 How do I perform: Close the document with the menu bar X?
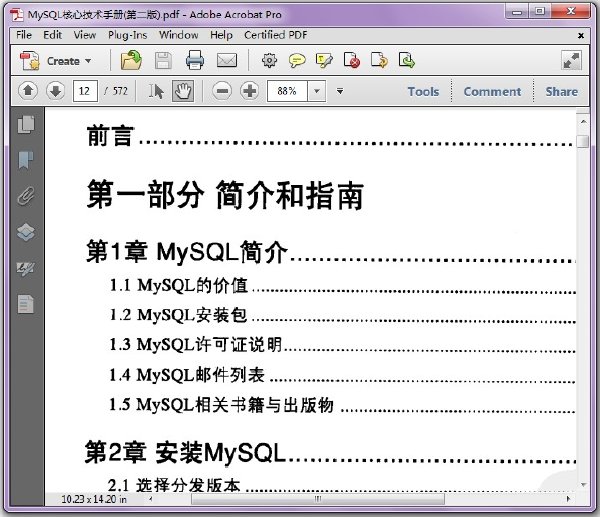pyautogui.click(x=580, y=36)
